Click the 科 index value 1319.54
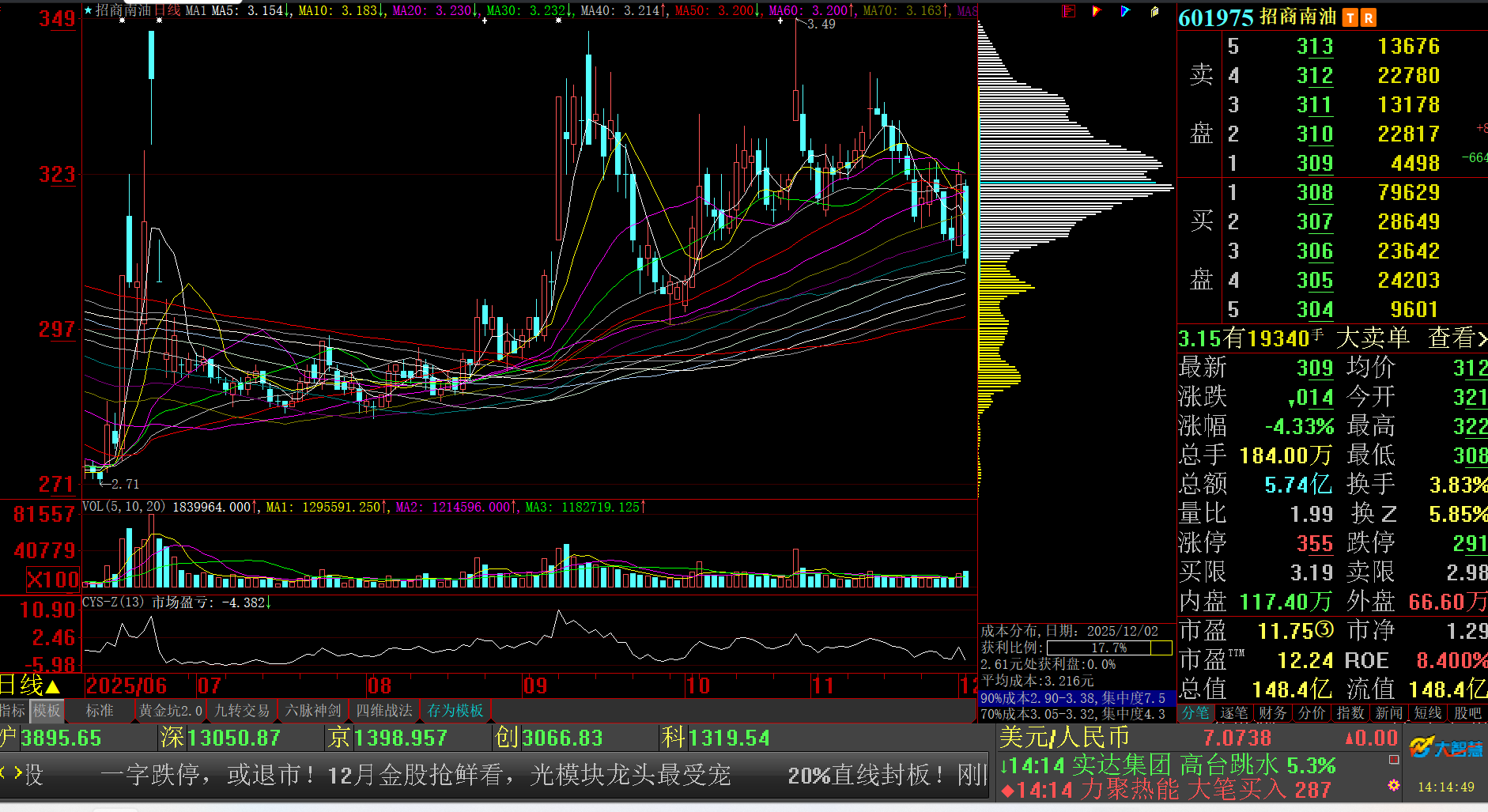This screenshot has height=812, width=1488. tap(728, 738)
